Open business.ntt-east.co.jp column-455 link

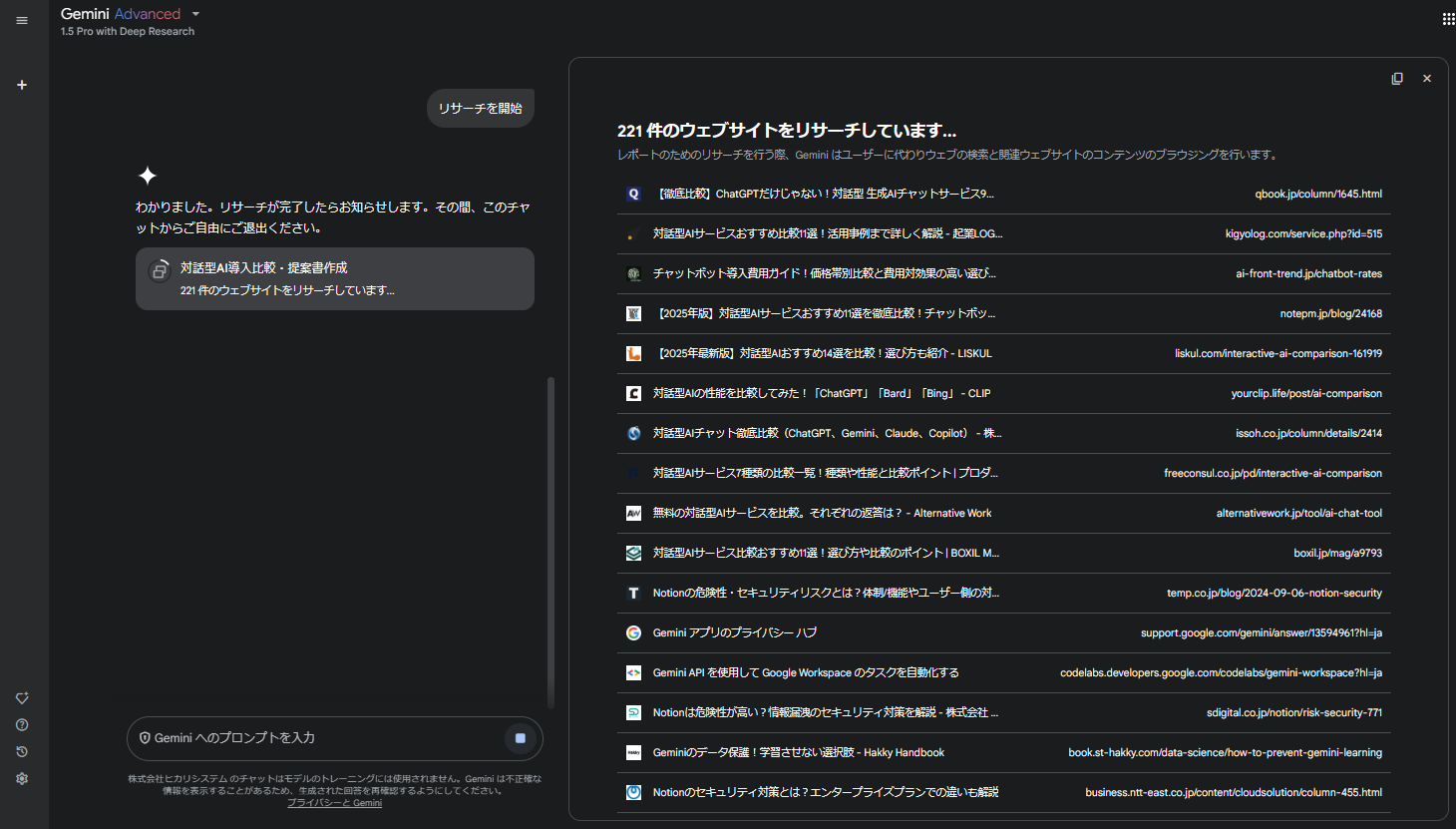1234,793
